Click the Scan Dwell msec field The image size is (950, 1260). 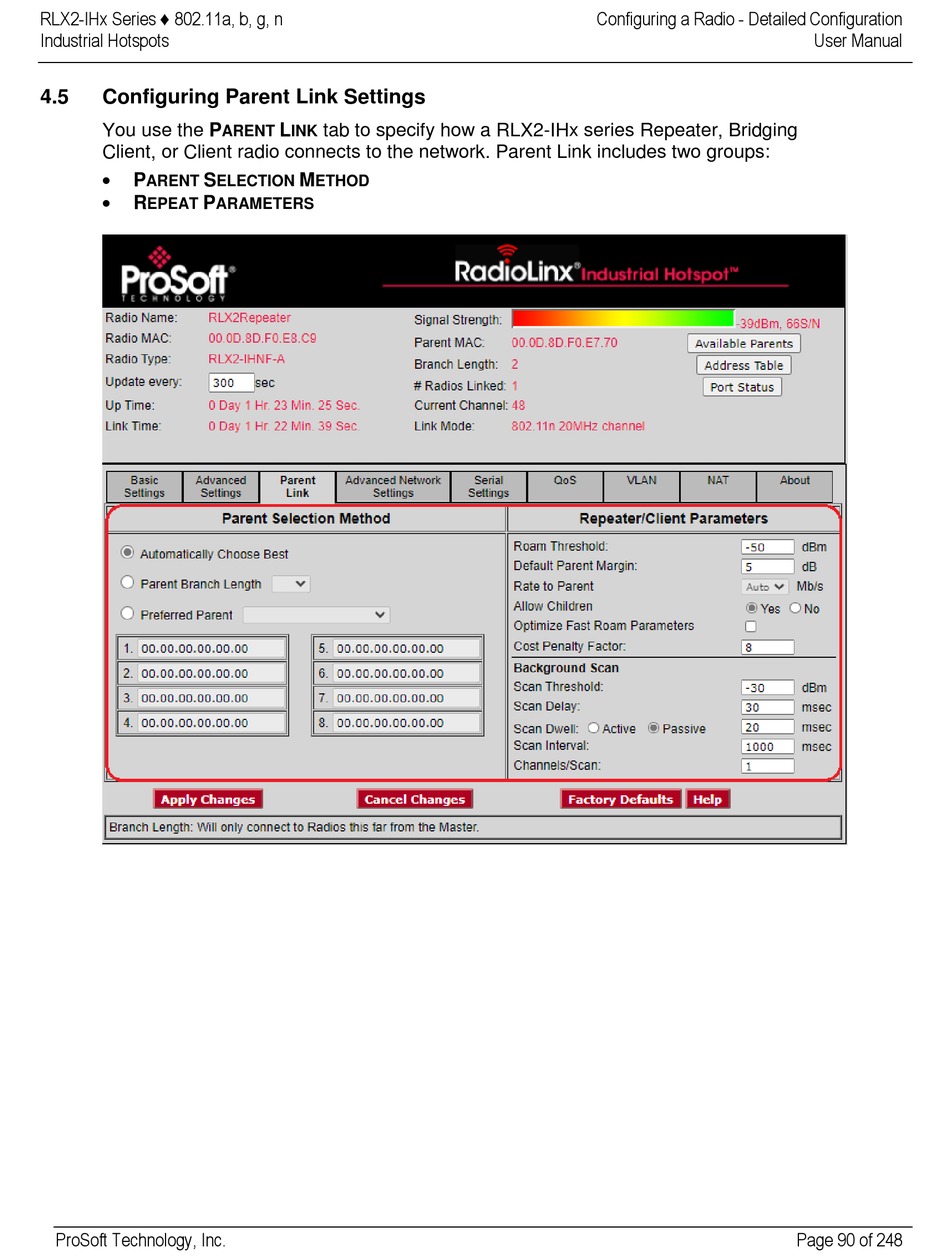768,727
